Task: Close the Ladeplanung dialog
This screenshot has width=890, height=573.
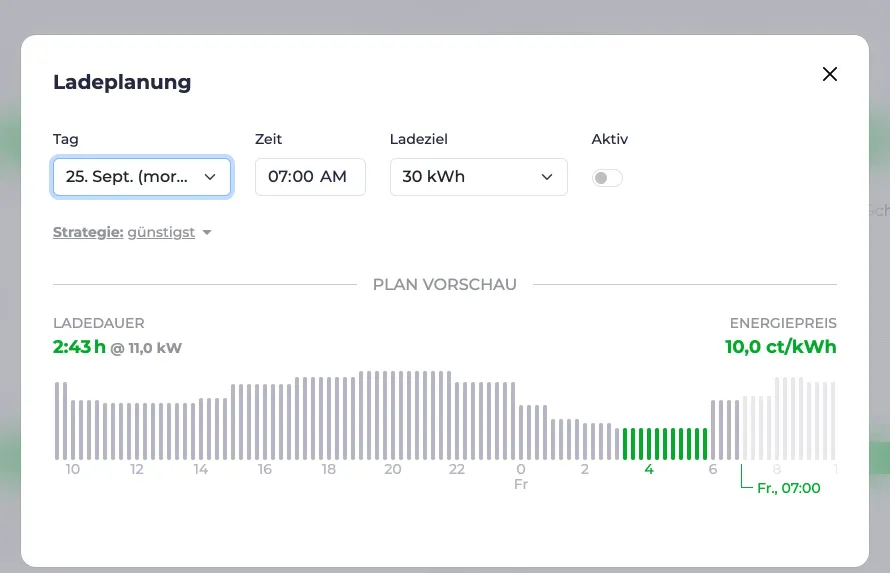Action: point(829,74)
